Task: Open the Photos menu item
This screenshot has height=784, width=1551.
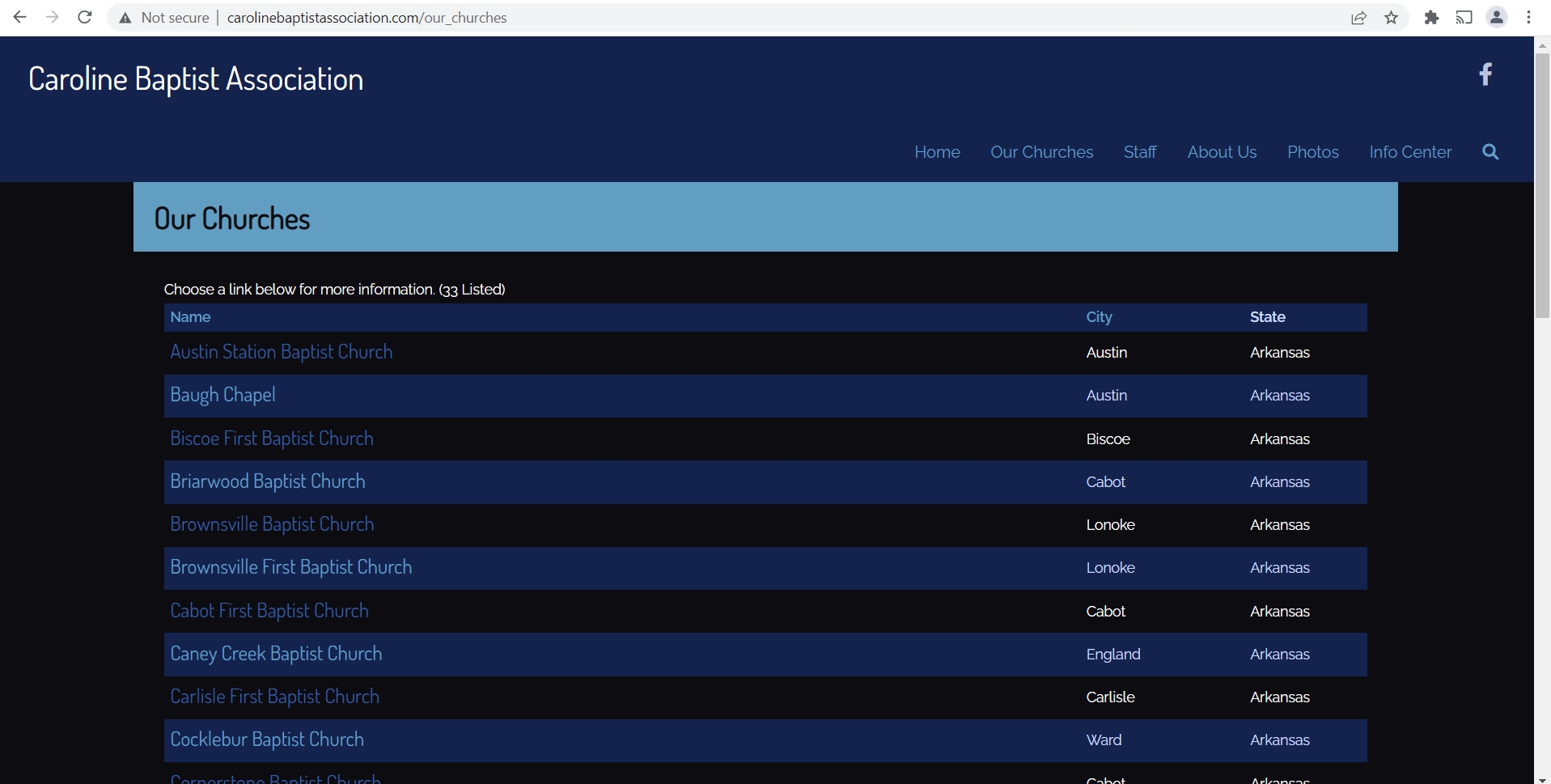Action: (x=1312, y=152)
